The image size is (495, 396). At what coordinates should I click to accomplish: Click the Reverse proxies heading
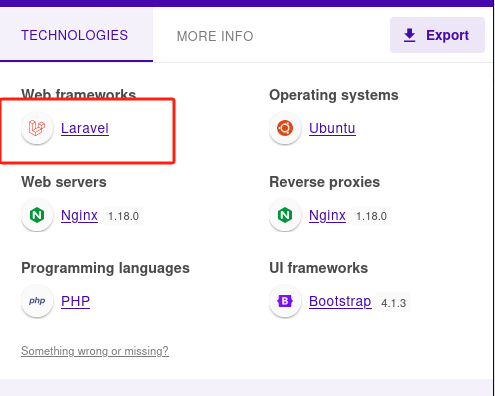click(x=324, y=182)
